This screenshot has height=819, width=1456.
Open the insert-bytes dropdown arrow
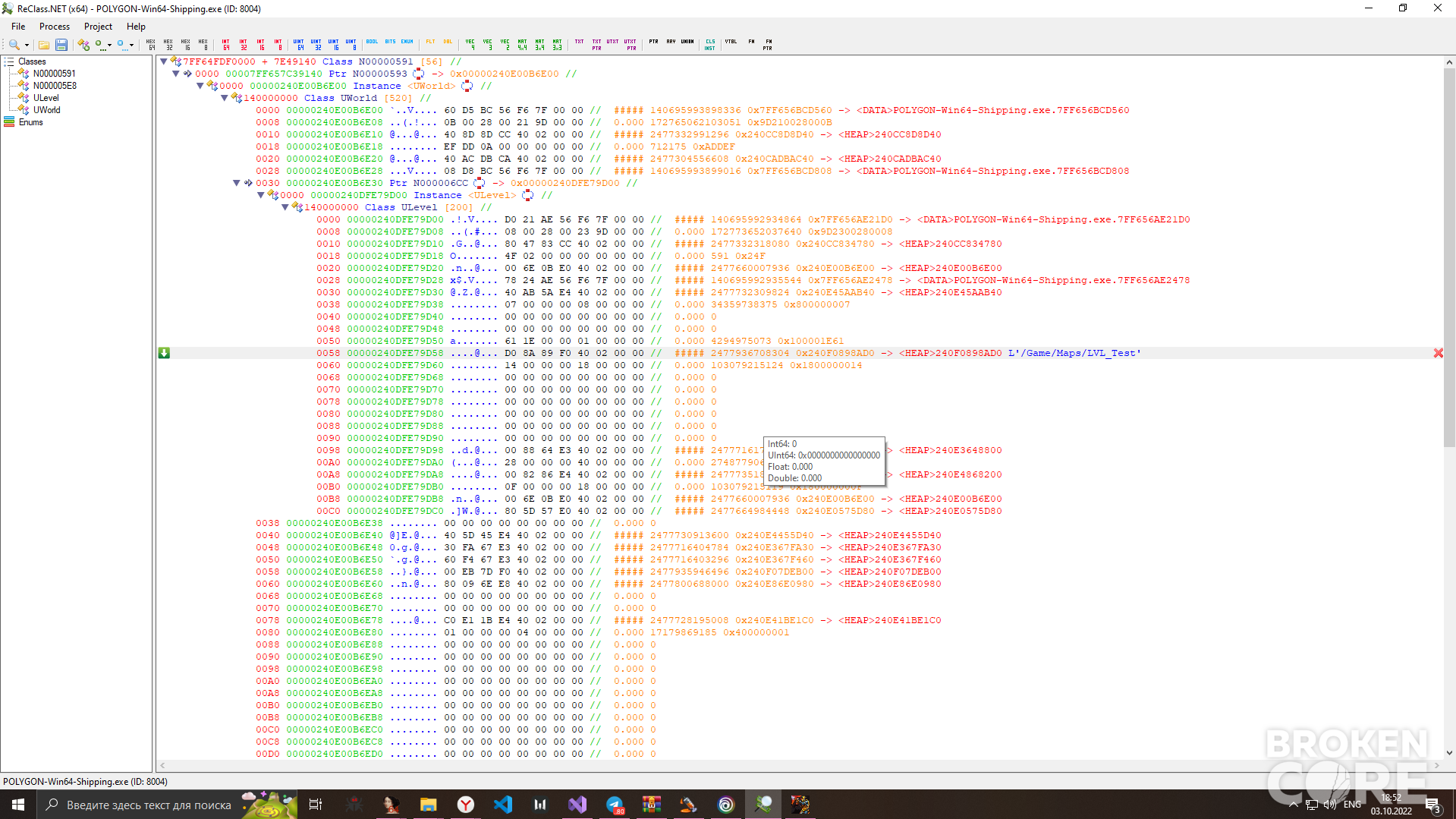pyautogui.click(x=132, y=46)
